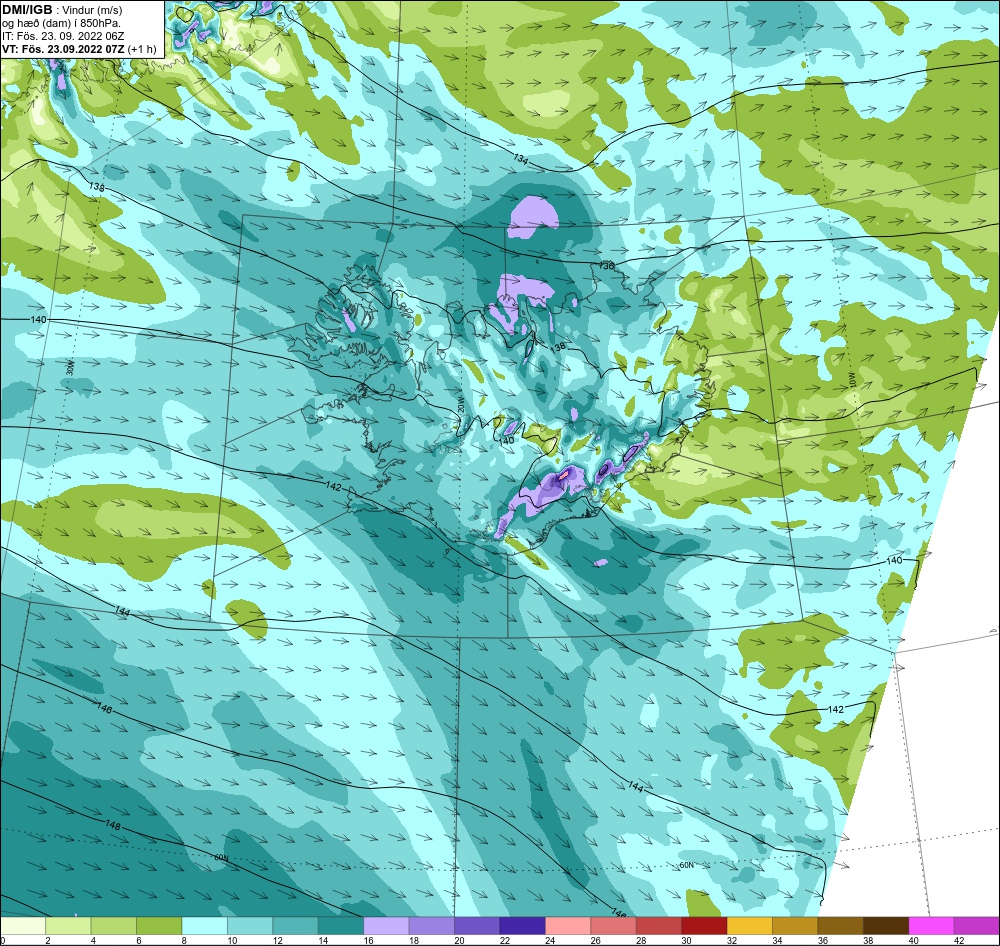The image size is (1000, 946).
Task: Click the 36–38 m/s brown legend swatch
Action: tap(841, 926)
